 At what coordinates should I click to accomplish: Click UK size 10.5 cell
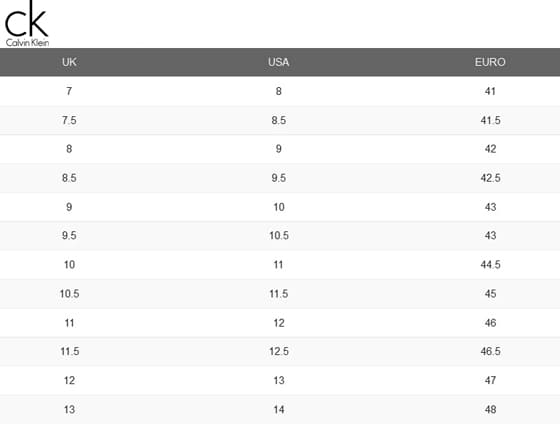[69, 294]
